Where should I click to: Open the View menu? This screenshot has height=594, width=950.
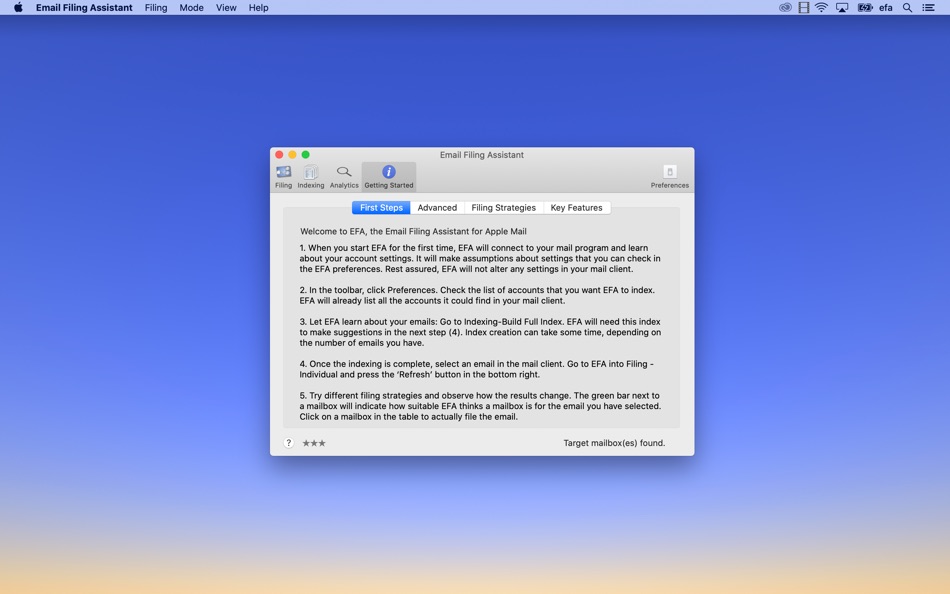[x=226, y=7]
